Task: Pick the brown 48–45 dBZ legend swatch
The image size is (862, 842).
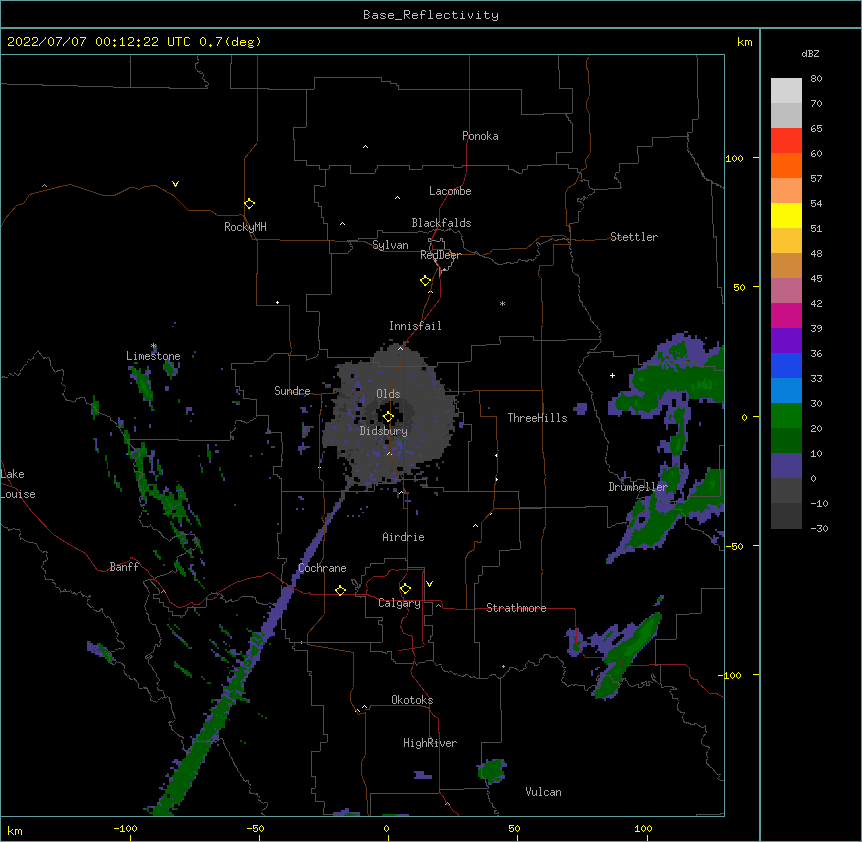Action: pyautogui.click(x=786, y=265)
